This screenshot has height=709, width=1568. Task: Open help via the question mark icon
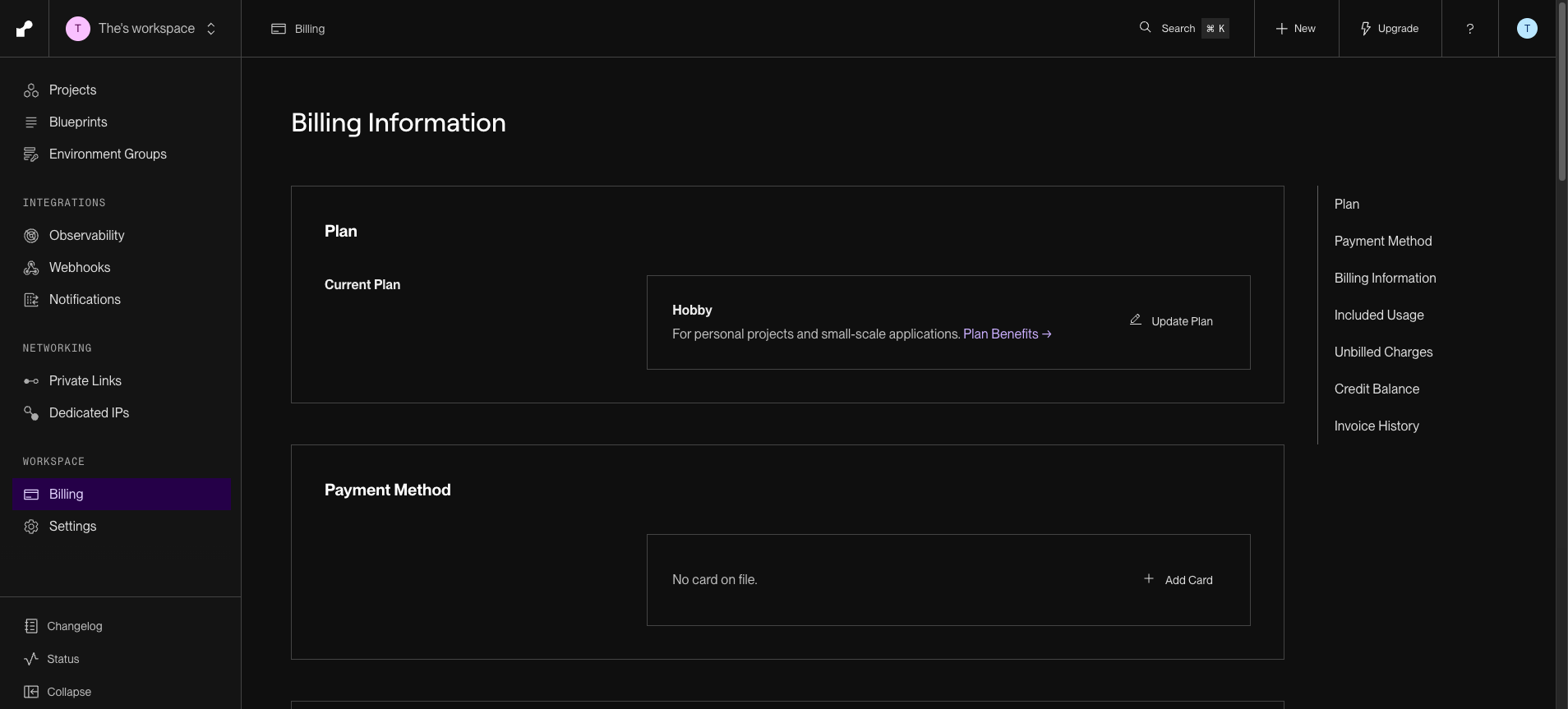[x=1470, y=29]
